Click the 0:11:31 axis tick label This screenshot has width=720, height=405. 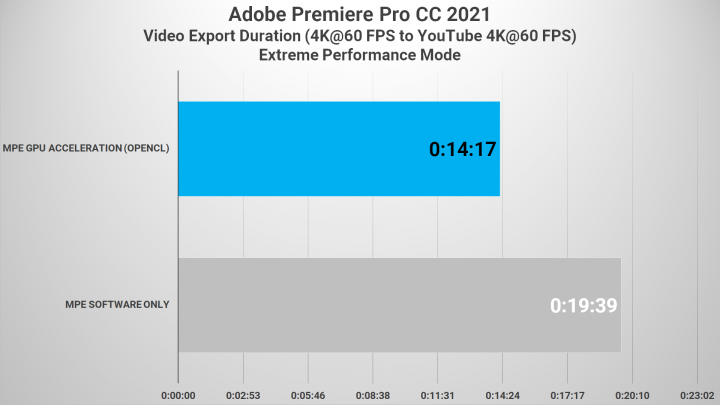click(438, 395)
